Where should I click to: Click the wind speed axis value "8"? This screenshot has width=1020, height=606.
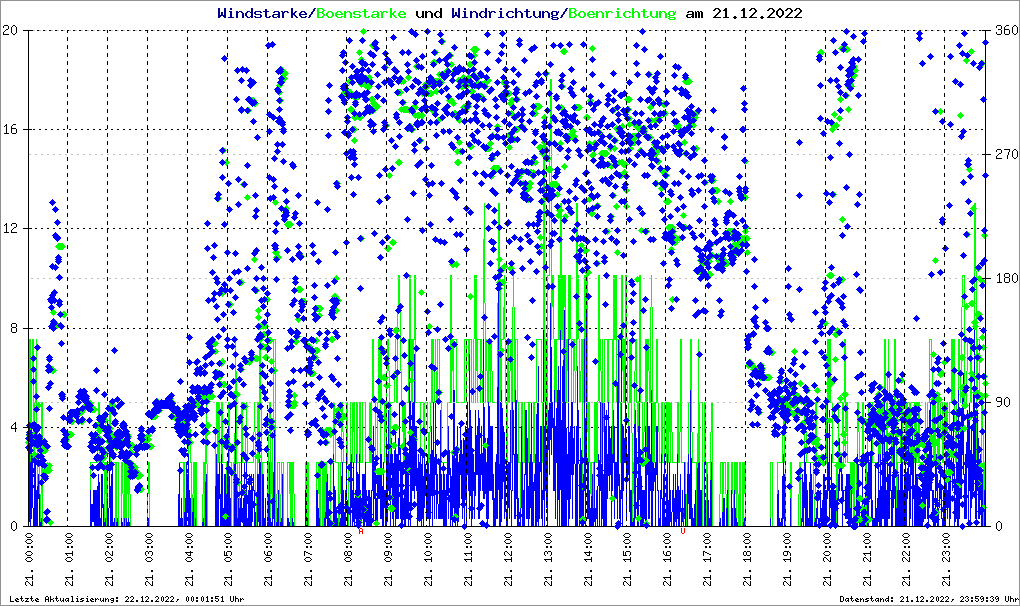(14, 328)
